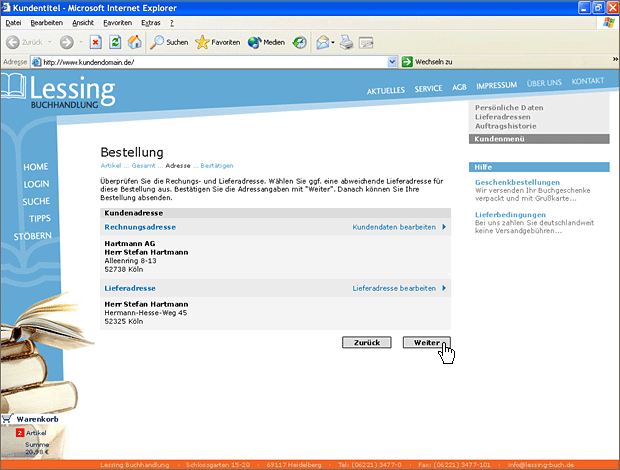Image resolution: width=620 pixels, height=470 pixels.
Task: Open browser History clock icon
Action: (x=300, y=42)
